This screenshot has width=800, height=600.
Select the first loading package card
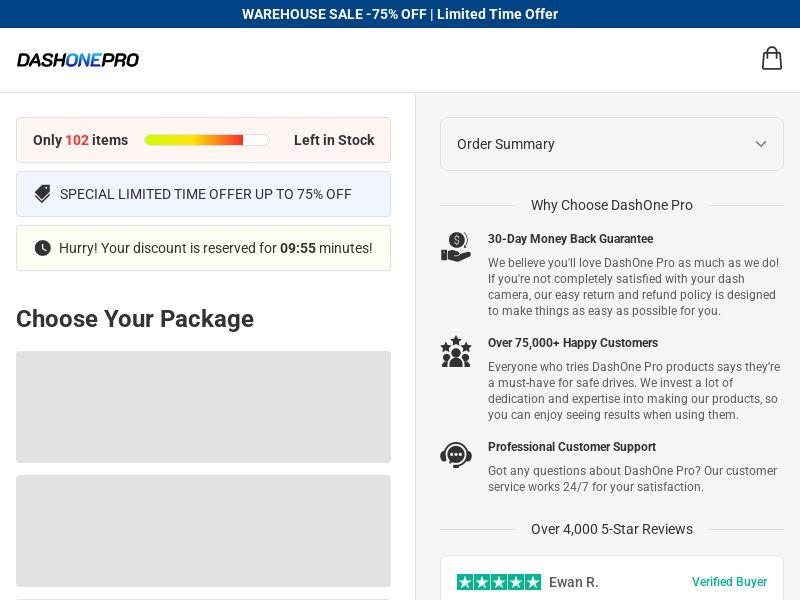pos(204,407)
